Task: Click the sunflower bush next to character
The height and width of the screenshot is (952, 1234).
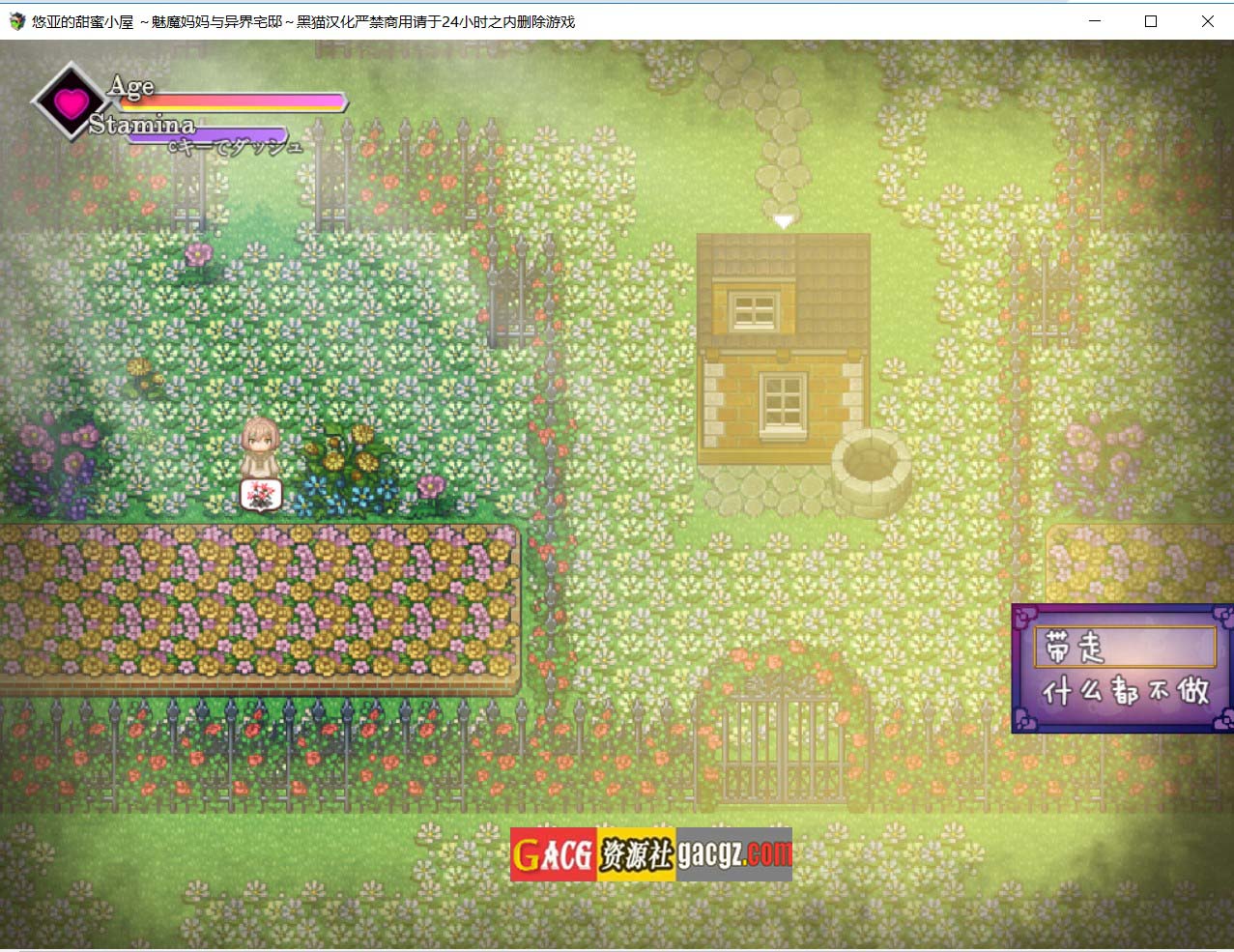Action: [346, 454]
